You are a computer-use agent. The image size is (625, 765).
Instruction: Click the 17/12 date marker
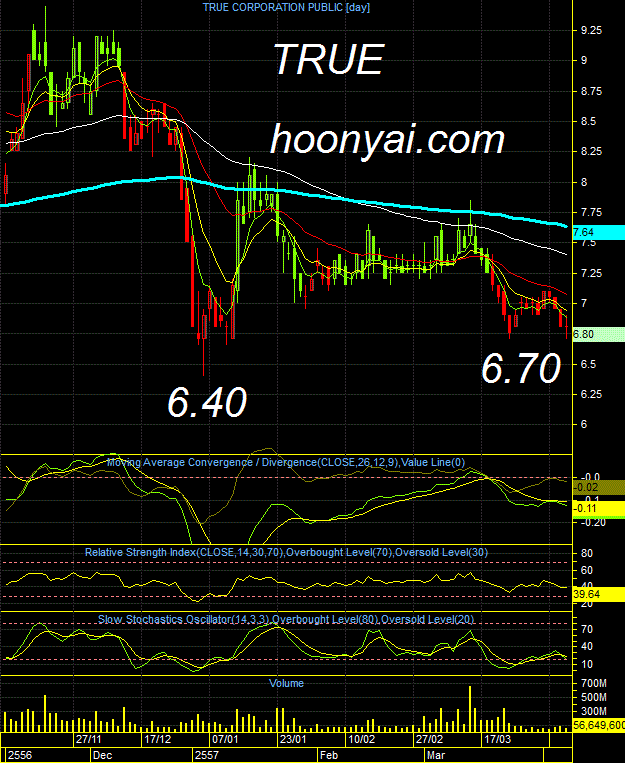157,739
